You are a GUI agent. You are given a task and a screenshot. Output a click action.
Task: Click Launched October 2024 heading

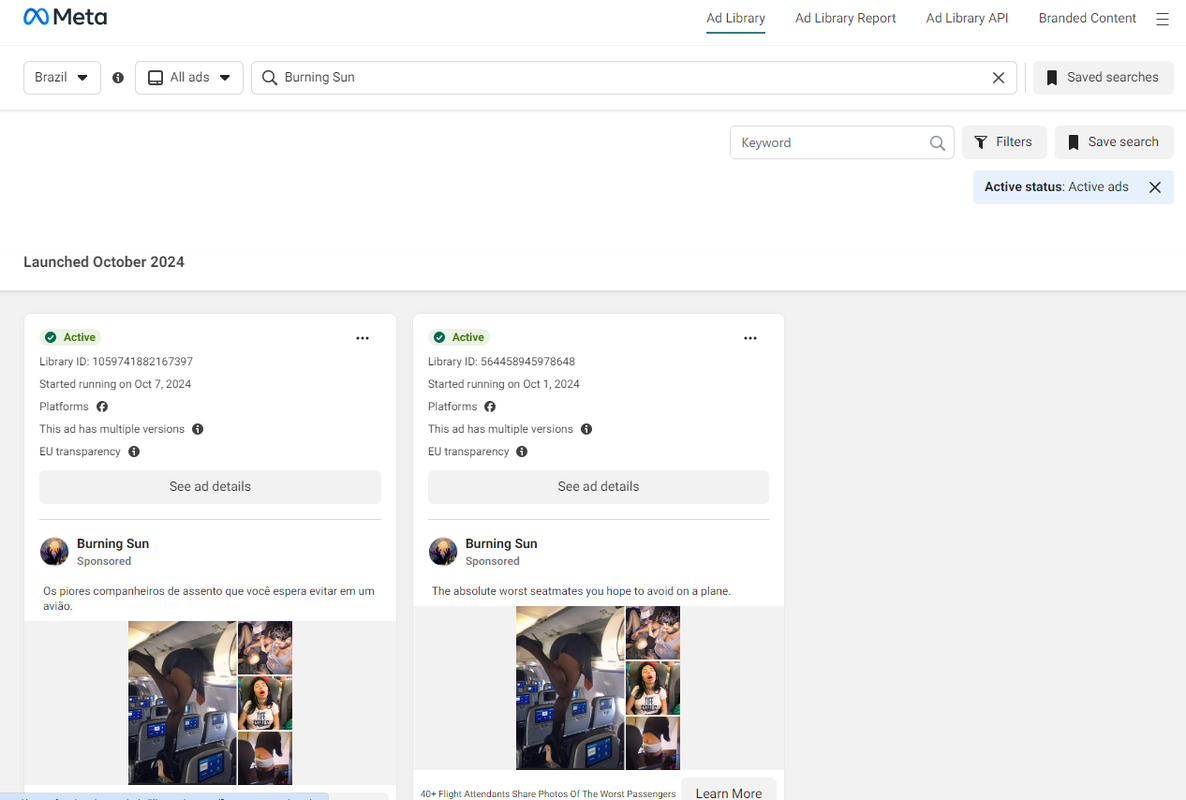104,262
